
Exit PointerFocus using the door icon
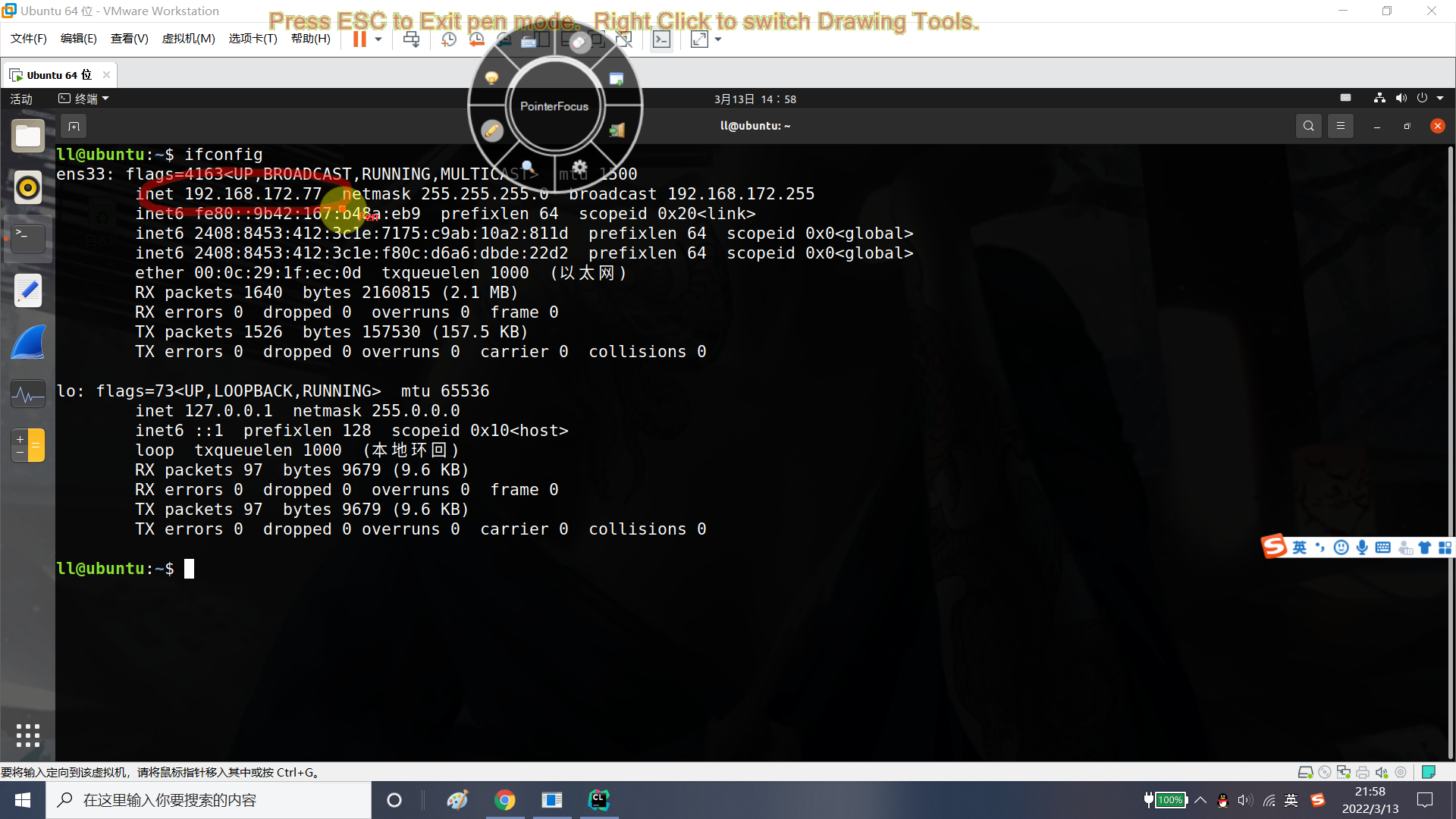click(617, 130)
